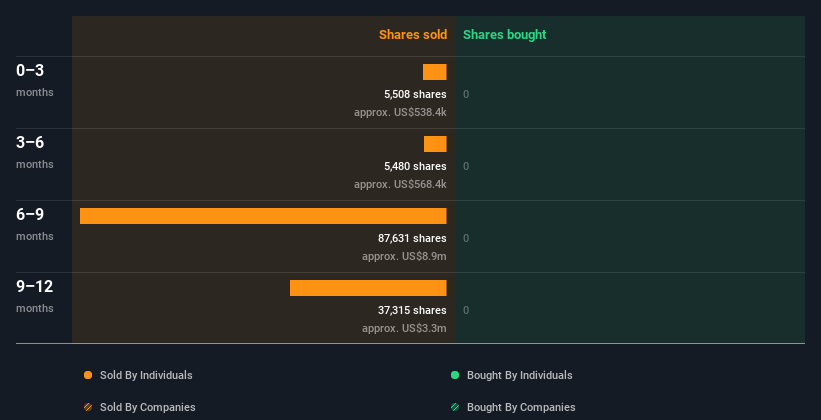Click the Shares bought column header

pyautogui.click(x=504, y=35)
